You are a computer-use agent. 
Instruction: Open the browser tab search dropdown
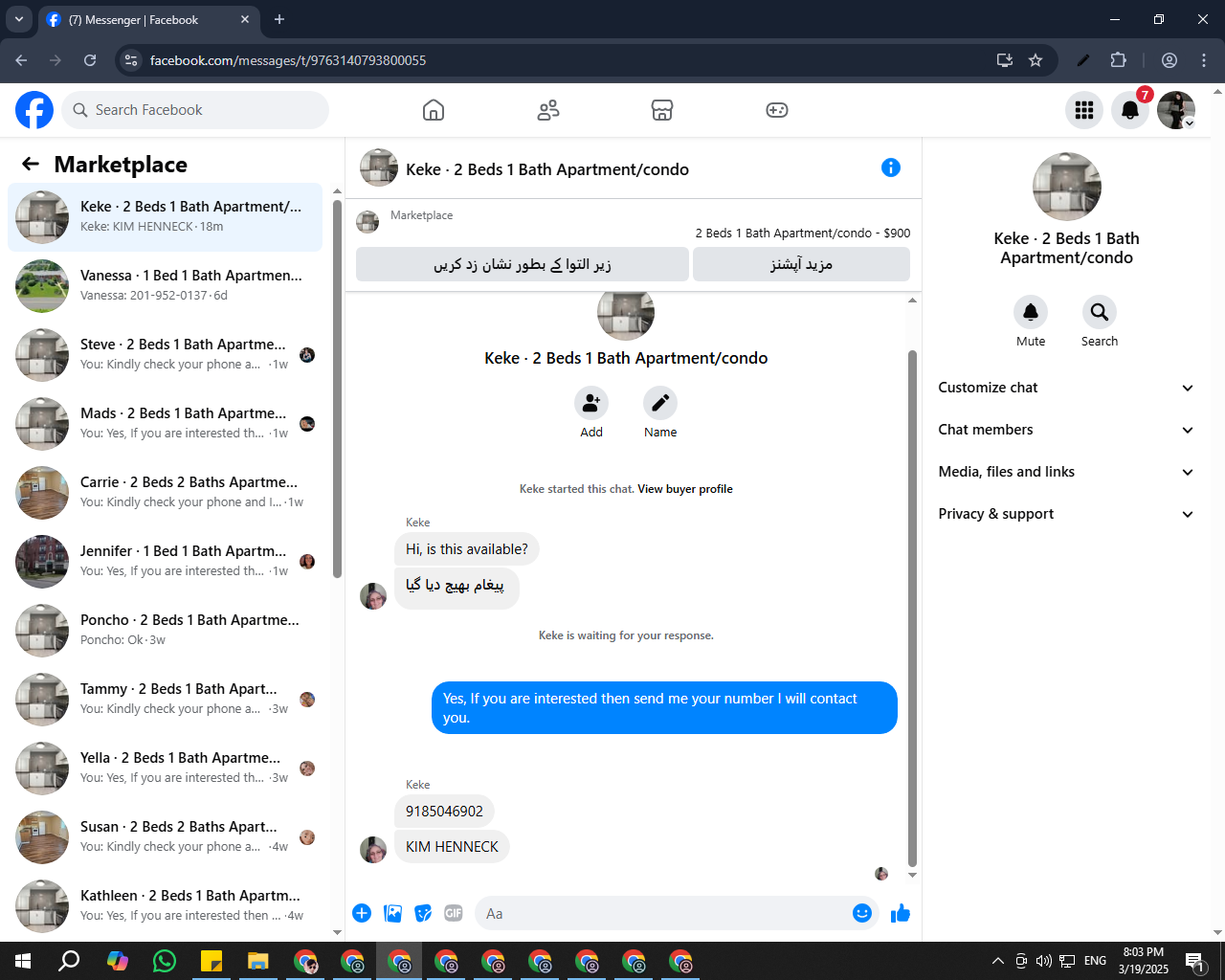click(19, 19)
